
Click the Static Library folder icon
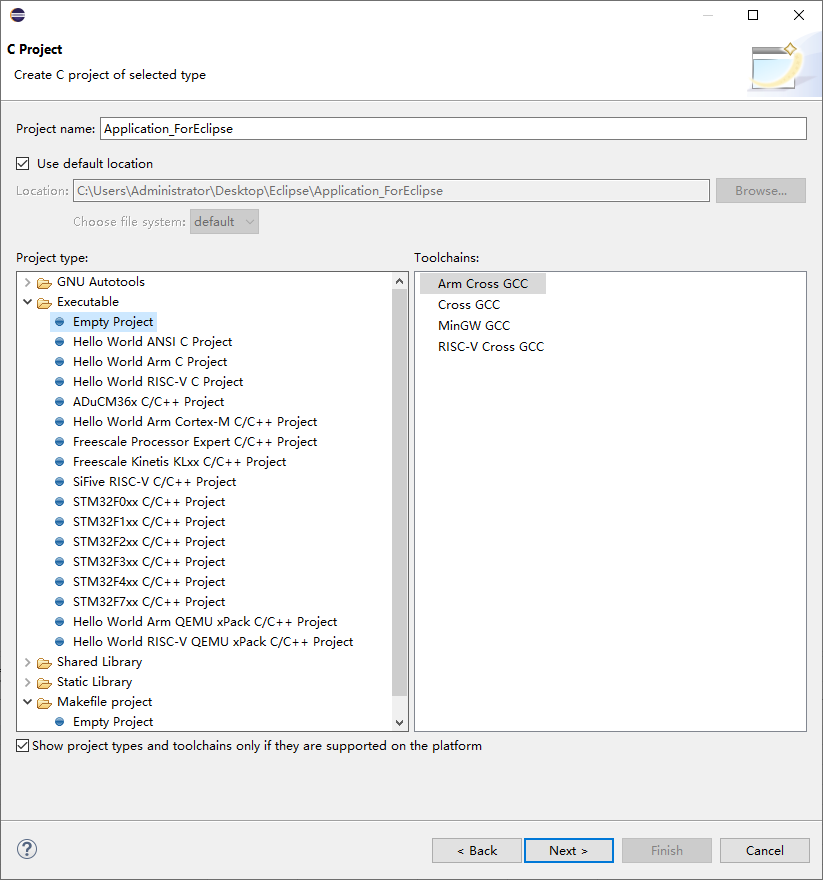(44, 682)
